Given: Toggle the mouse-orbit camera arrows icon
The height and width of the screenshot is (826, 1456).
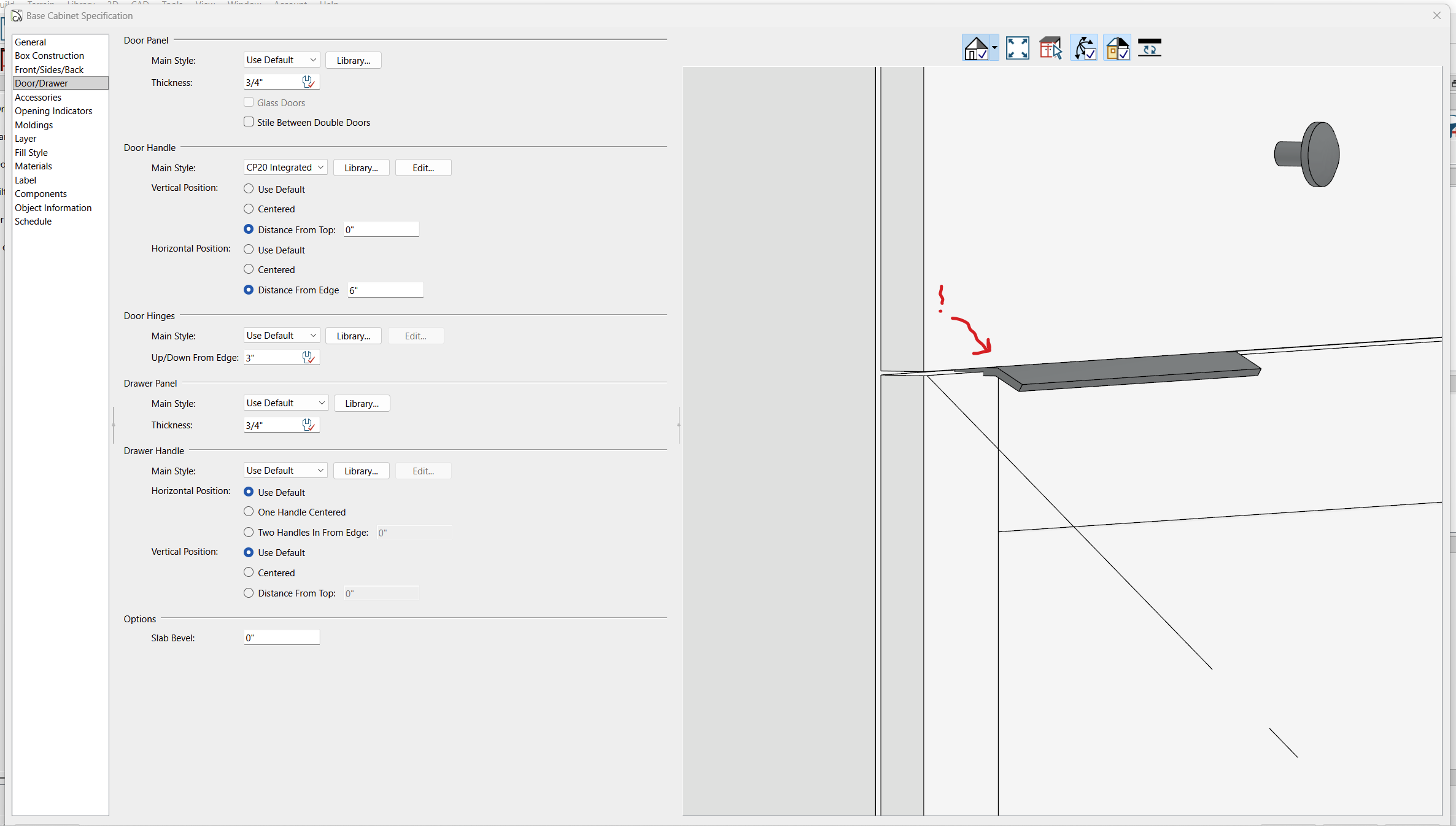Looking at the screenshot, I should tap(1084, 48).
